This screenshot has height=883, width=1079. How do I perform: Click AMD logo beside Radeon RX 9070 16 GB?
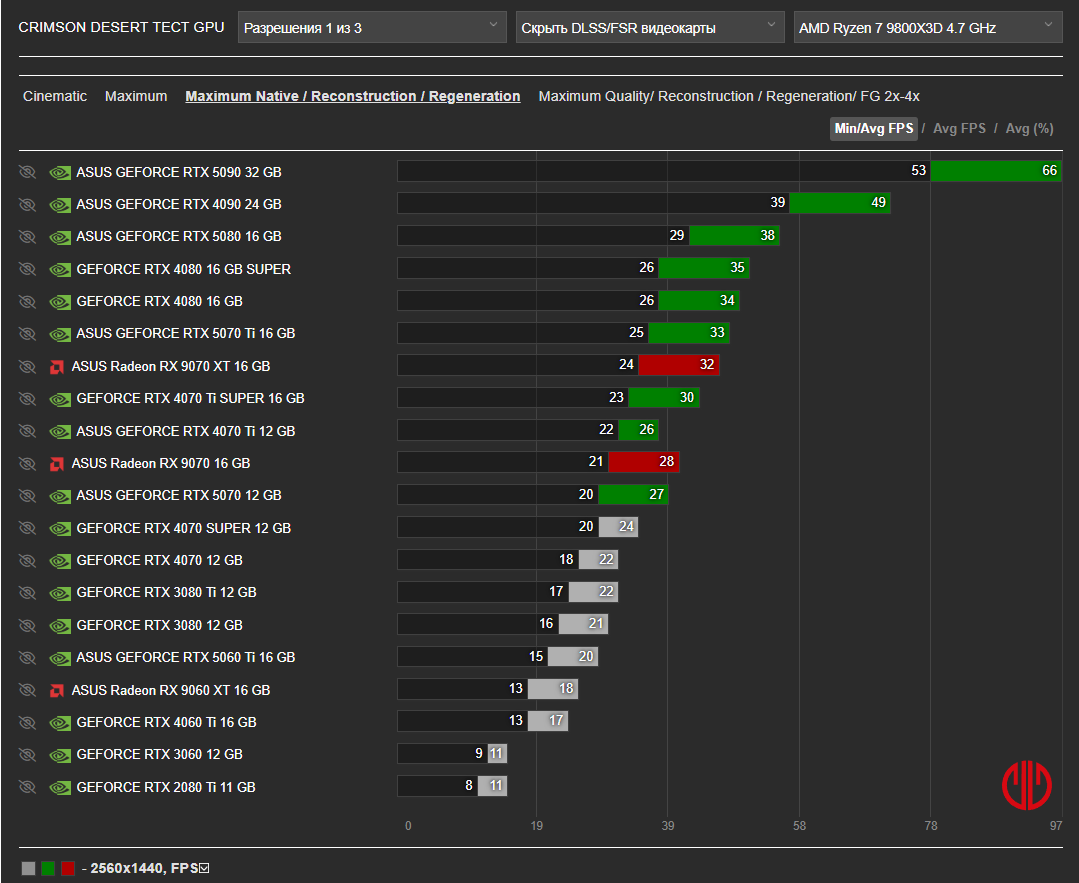pyautogui.click(x=57, y=464)
